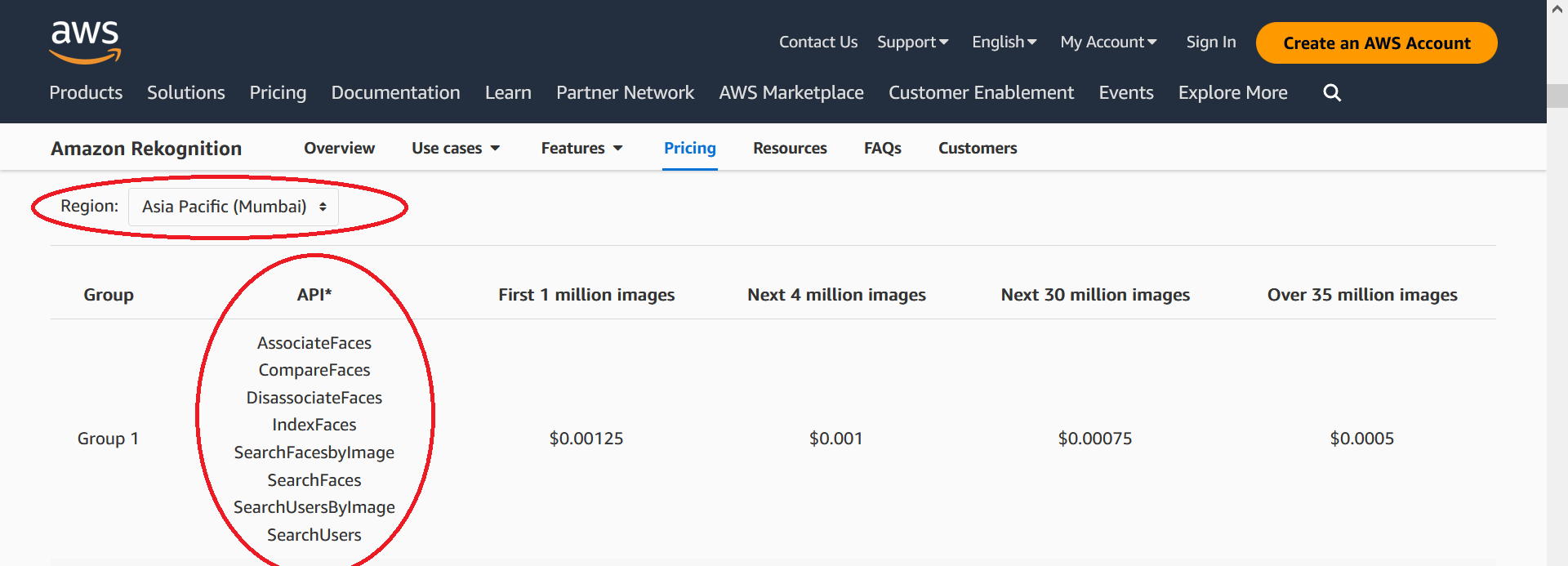Click the AWS logo
The width and height of the screenshot is (1568, 566).
click(85, 42)
